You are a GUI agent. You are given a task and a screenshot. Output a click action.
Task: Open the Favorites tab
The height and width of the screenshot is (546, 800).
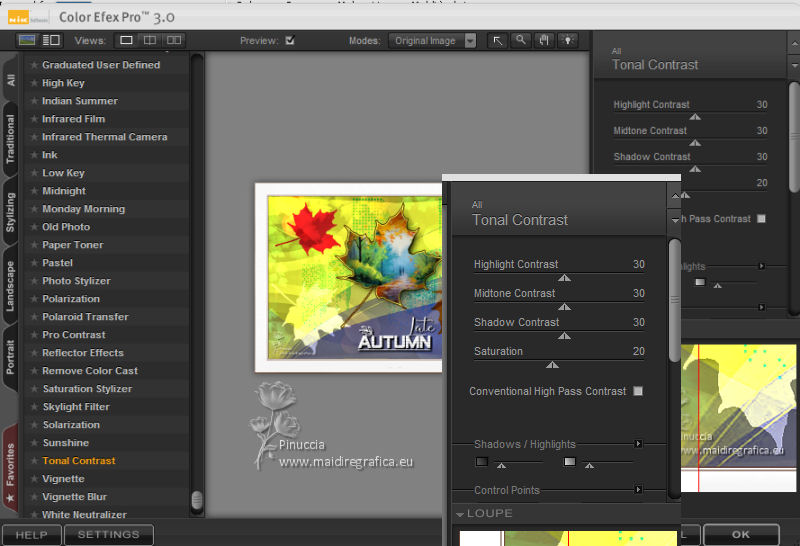coord(10,469)
